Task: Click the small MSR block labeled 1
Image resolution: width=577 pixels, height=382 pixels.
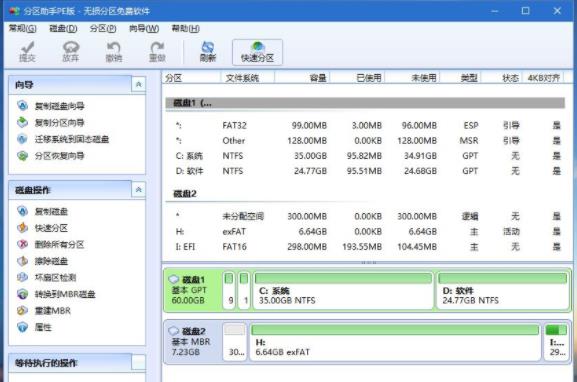Action: (x=244, y=290)
